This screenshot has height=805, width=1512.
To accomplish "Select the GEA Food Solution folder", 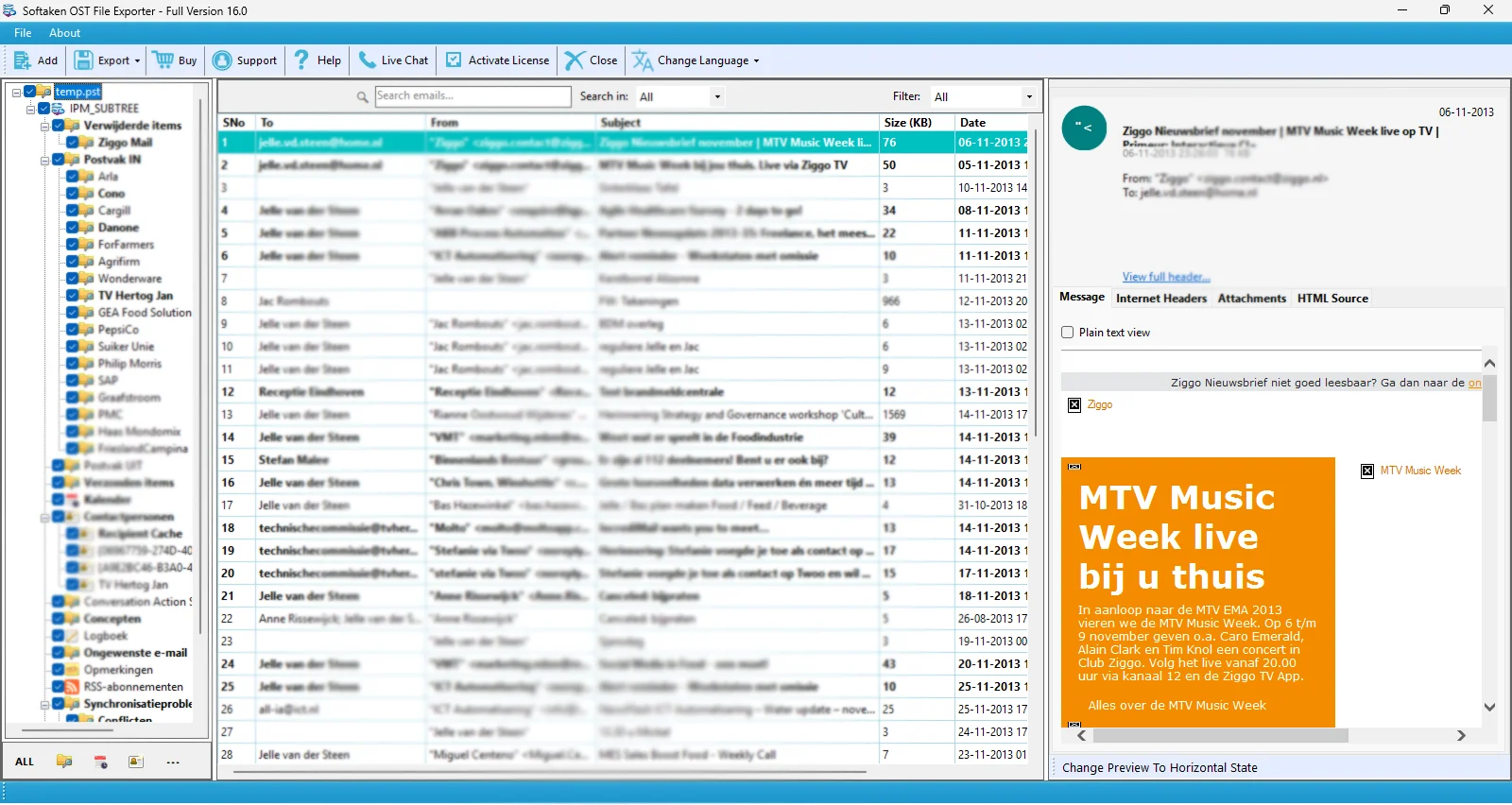I will (144, 313).
